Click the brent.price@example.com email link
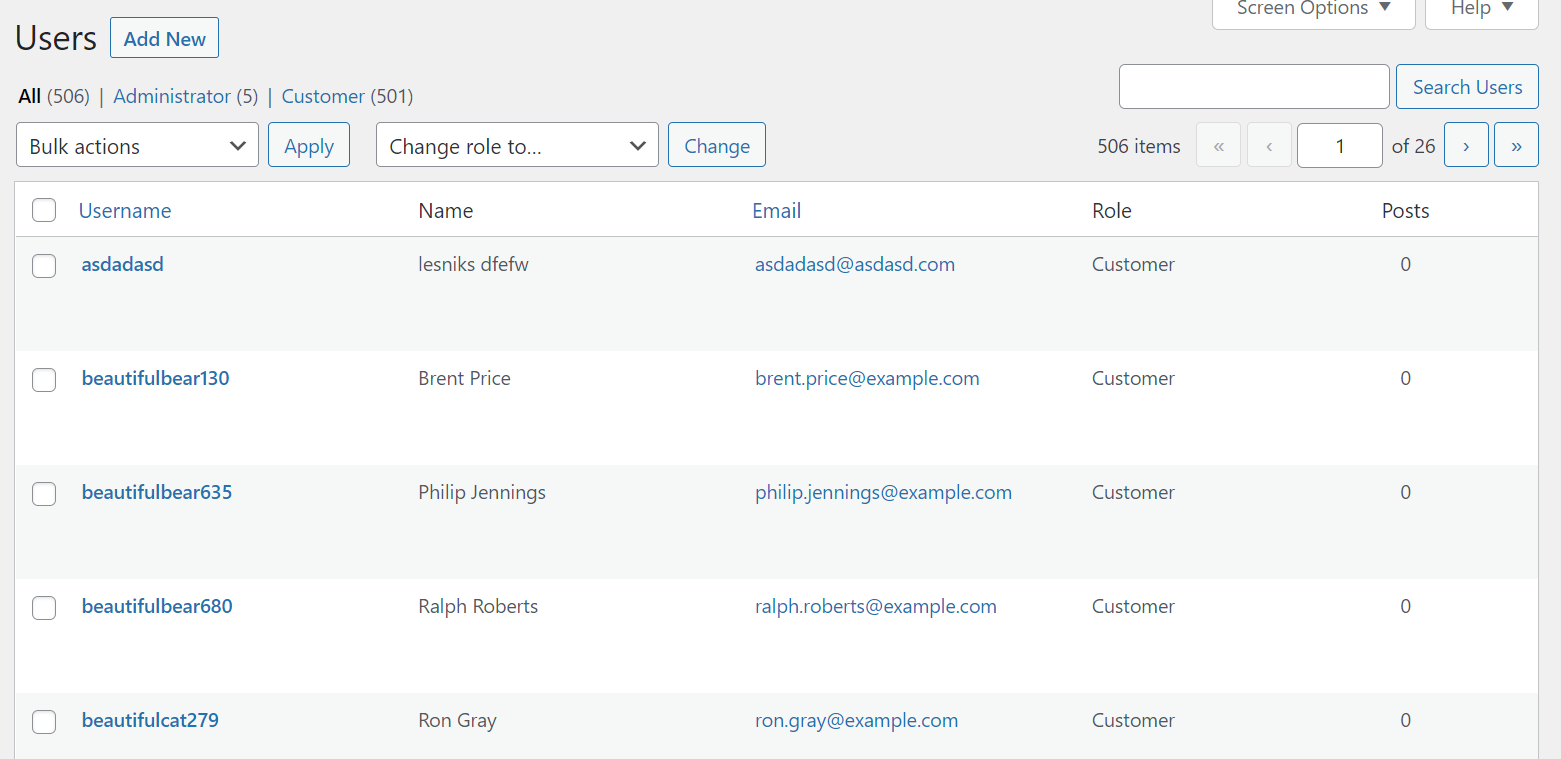 (x=867, y=379)
